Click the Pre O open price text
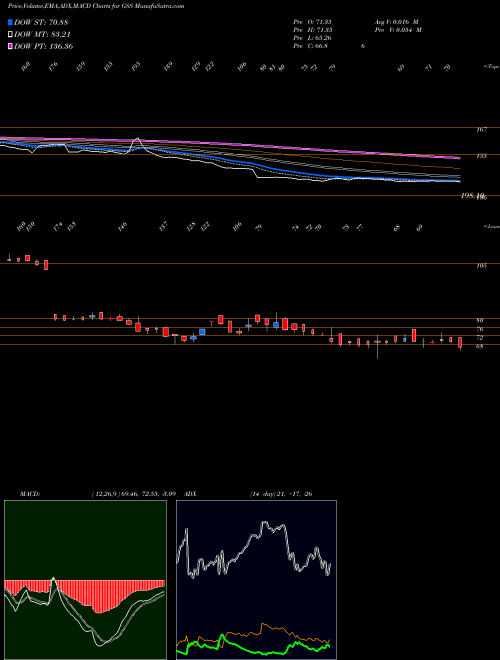The height and width of the screenshot is (660, 500). pyautogui.click(x=314, y=21)
